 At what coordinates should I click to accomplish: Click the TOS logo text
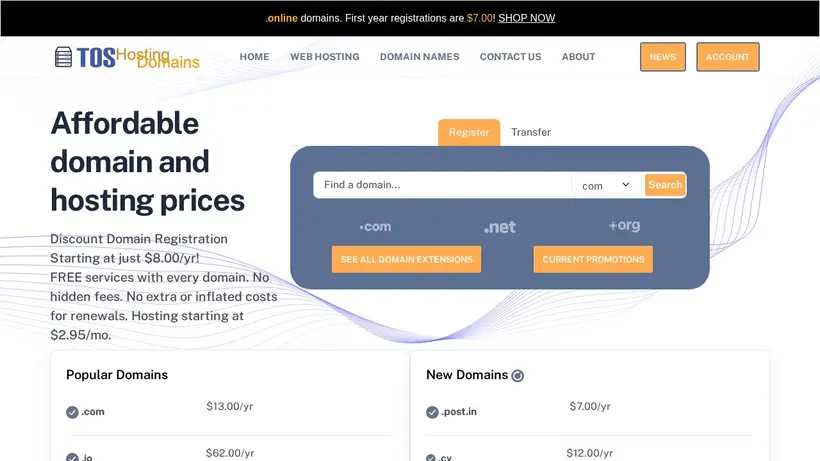pos(96,57)
